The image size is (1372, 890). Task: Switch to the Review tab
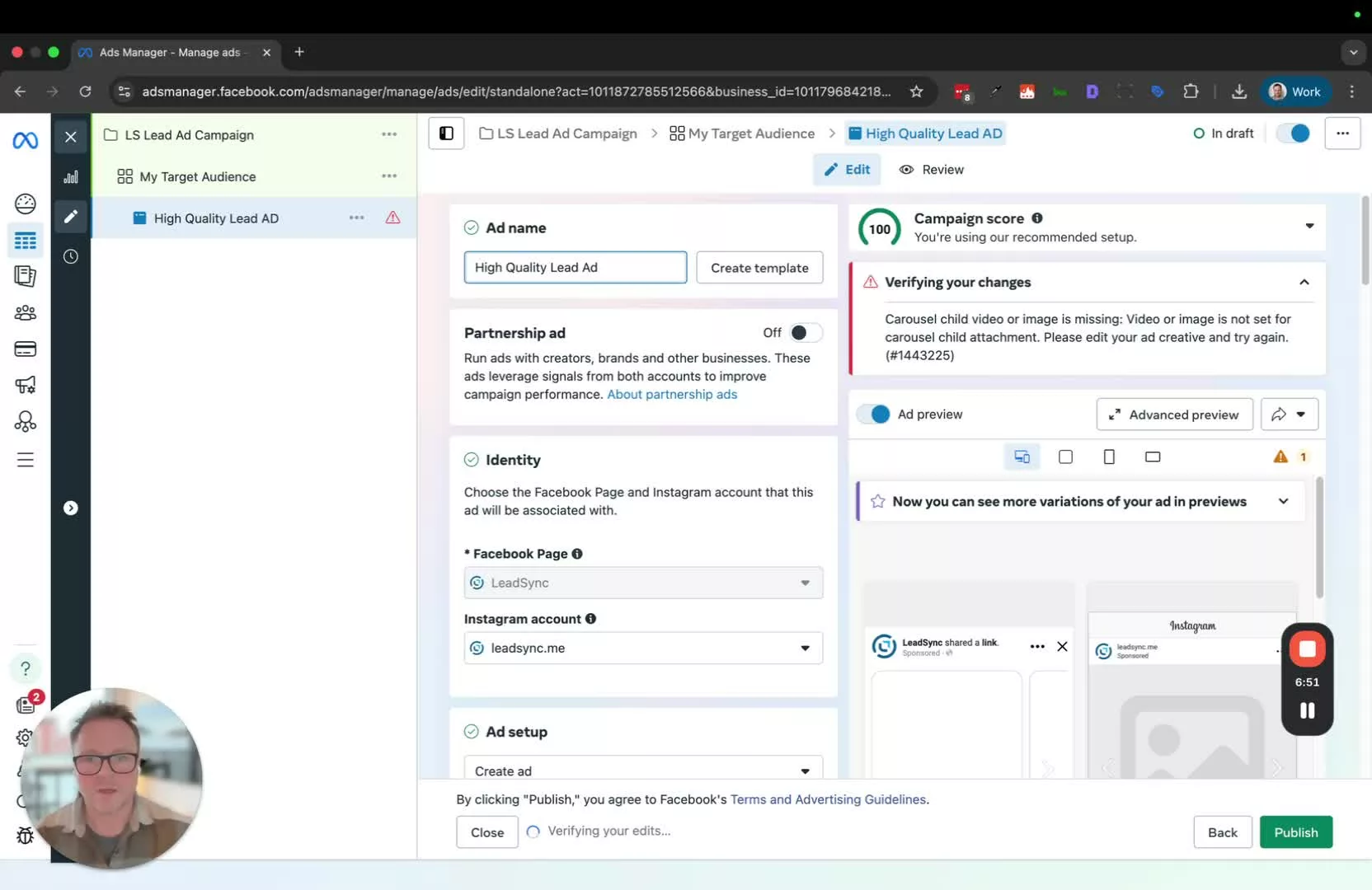[x=931, y=169]
